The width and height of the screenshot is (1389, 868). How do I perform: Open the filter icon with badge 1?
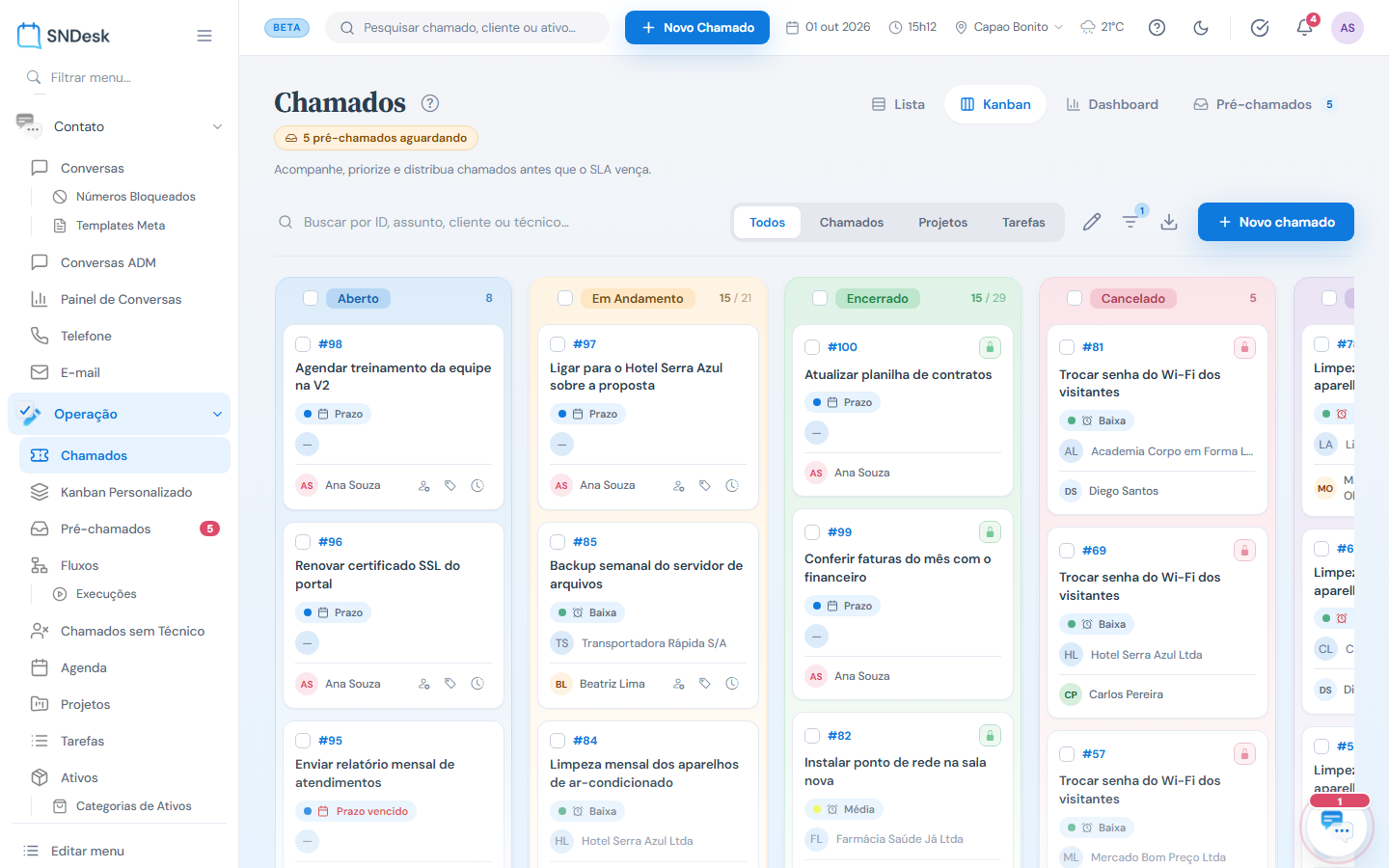tap(1130, 222)
